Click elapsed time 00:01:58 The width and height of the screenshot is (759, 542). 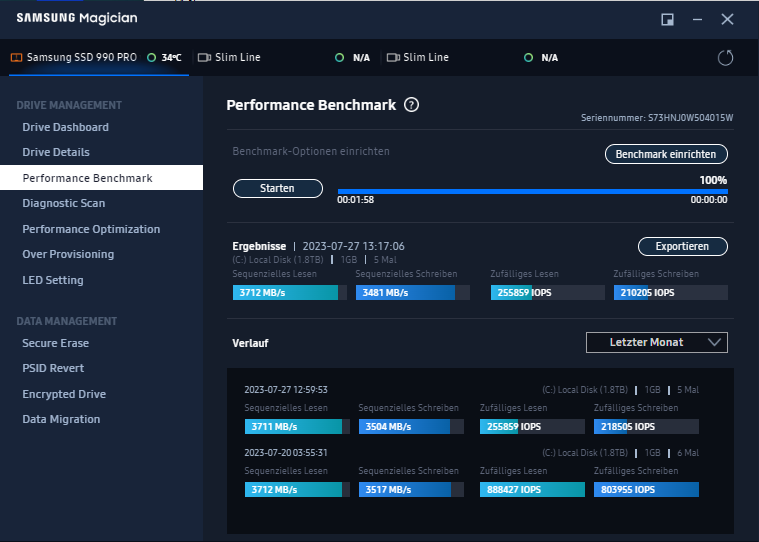(x=355, y=200)
